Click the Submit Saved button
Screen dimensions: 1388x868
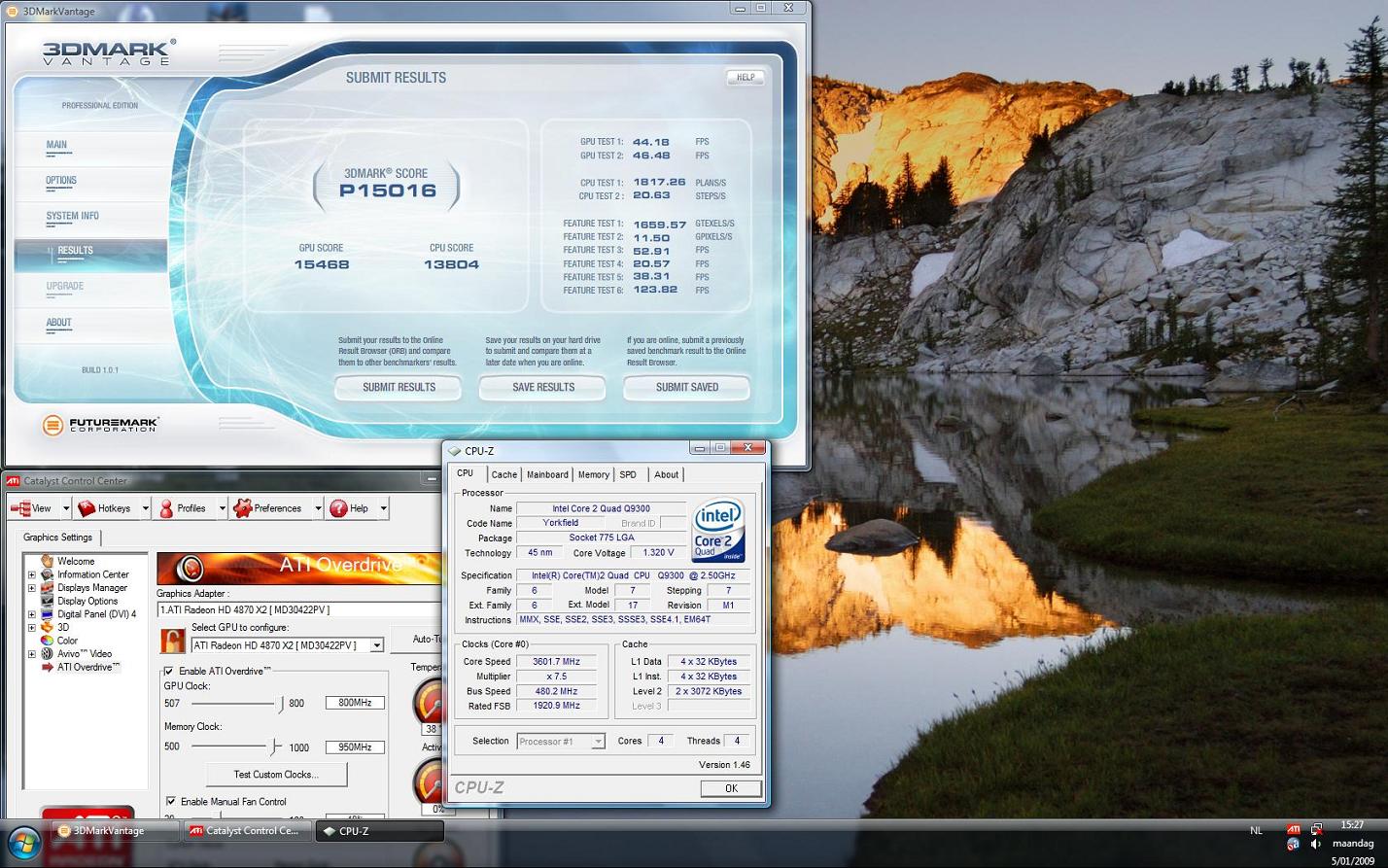click(686, 387)
